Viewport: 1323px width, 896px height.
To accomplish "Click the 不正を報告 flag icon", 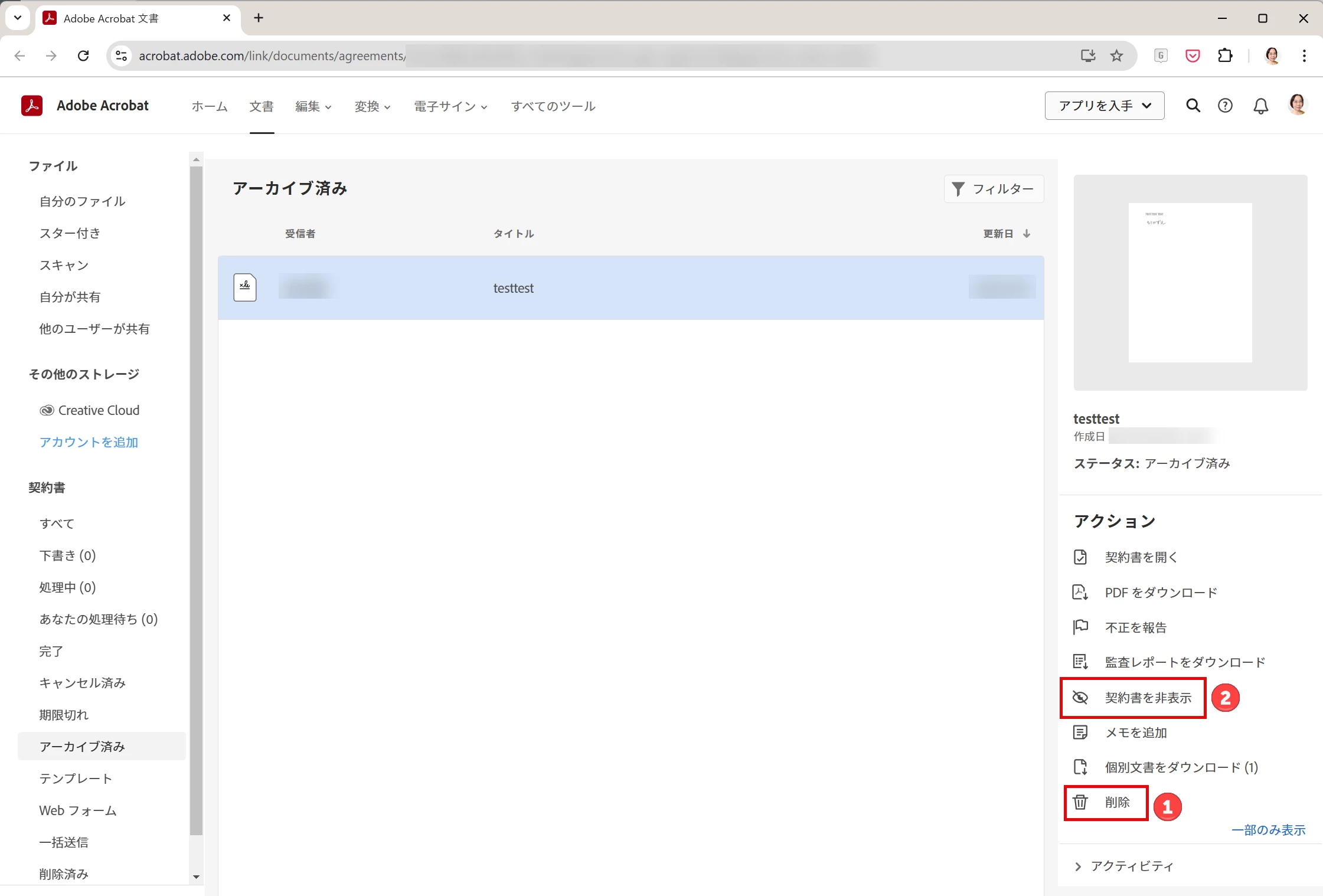I will [1080, 627].
